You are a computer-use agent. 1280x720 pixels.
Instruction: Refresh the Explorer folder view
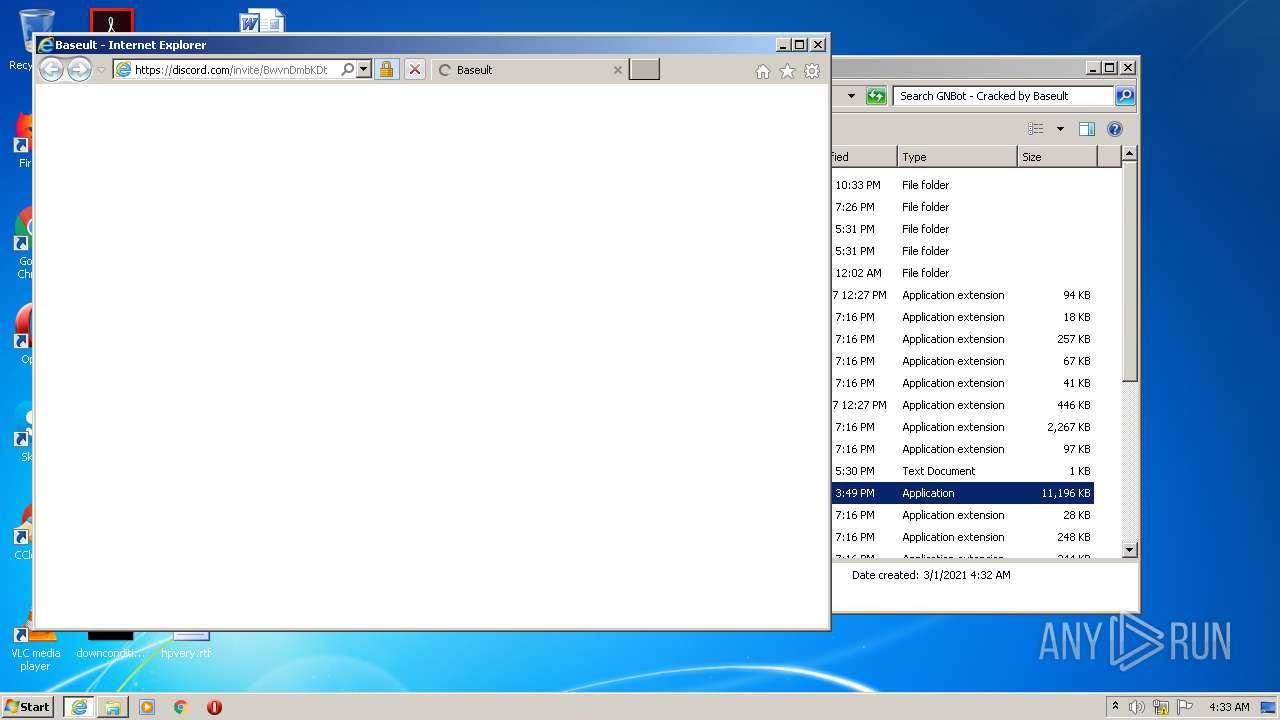876,96
